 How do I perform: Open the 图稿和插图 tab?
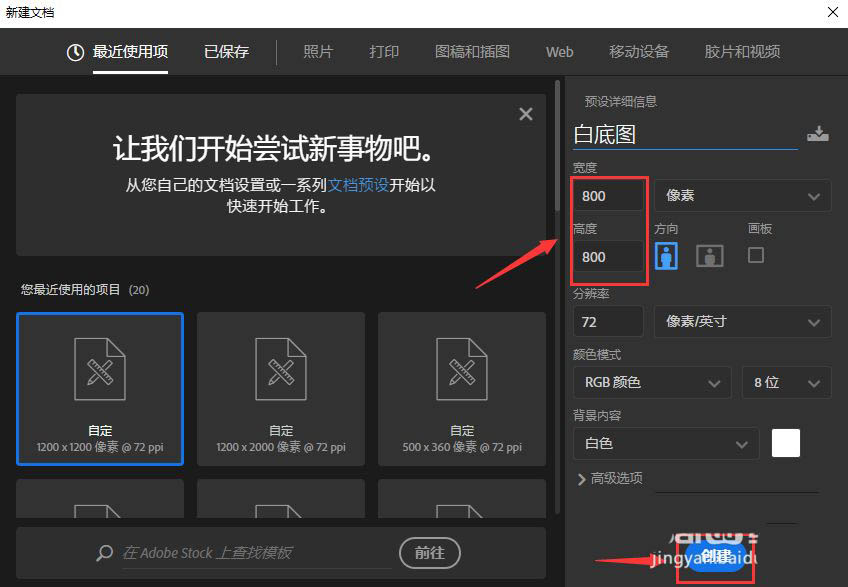point(472,52)
